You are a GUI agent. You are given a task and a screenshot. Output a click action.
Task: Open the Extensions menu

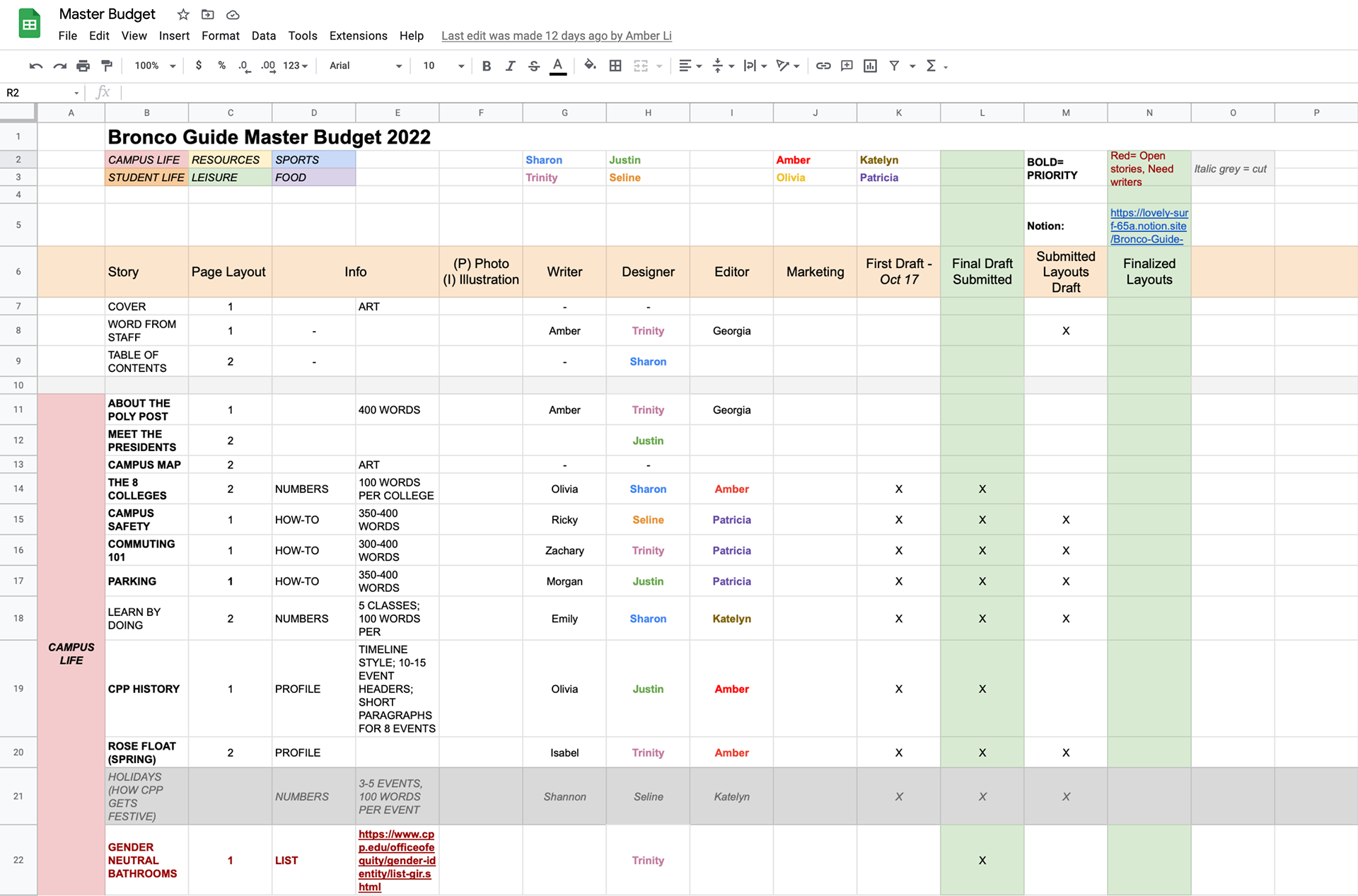tap(359, 35)
